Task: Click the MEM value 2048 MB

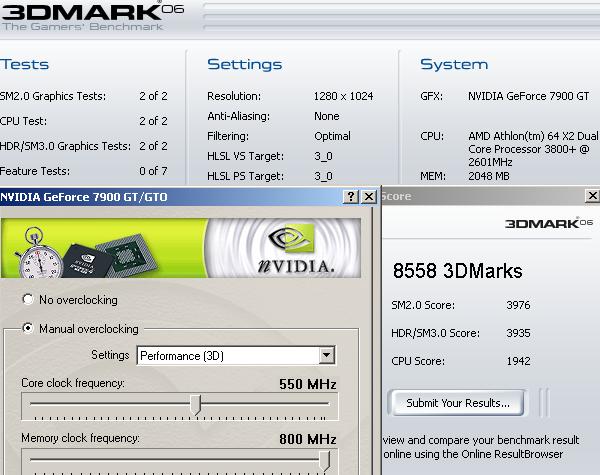Action: click(x=489, y=176)
